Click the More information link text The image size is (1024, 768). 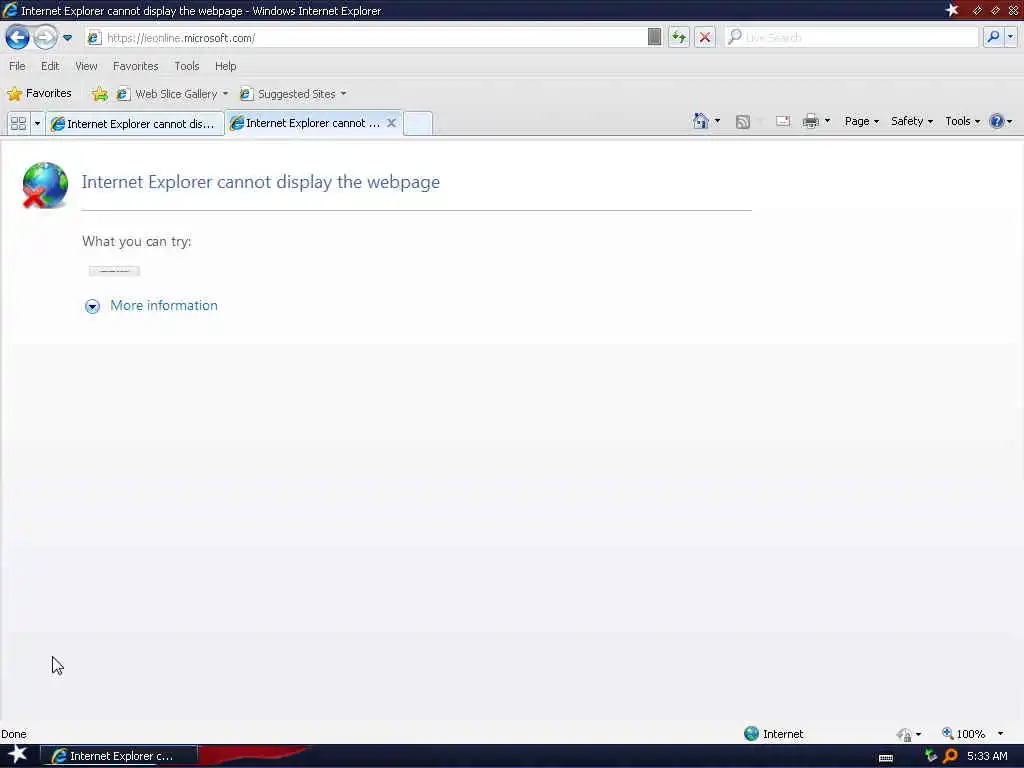164,306
